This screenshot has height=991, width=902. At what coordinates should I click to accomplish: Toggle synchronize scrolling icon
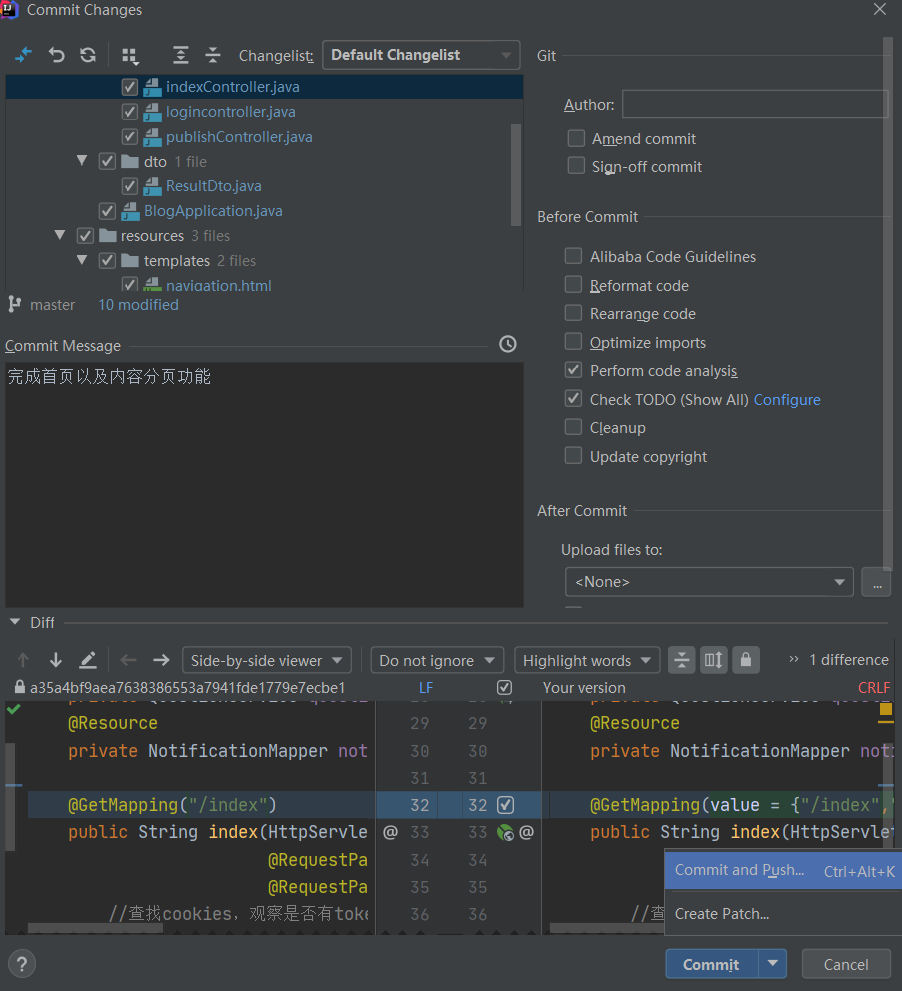tap(714, 660)
